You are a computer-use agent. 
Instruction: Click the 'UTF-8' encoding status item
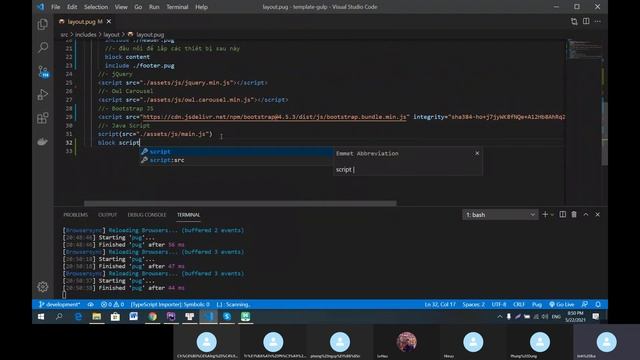click(x=499, y=304)
